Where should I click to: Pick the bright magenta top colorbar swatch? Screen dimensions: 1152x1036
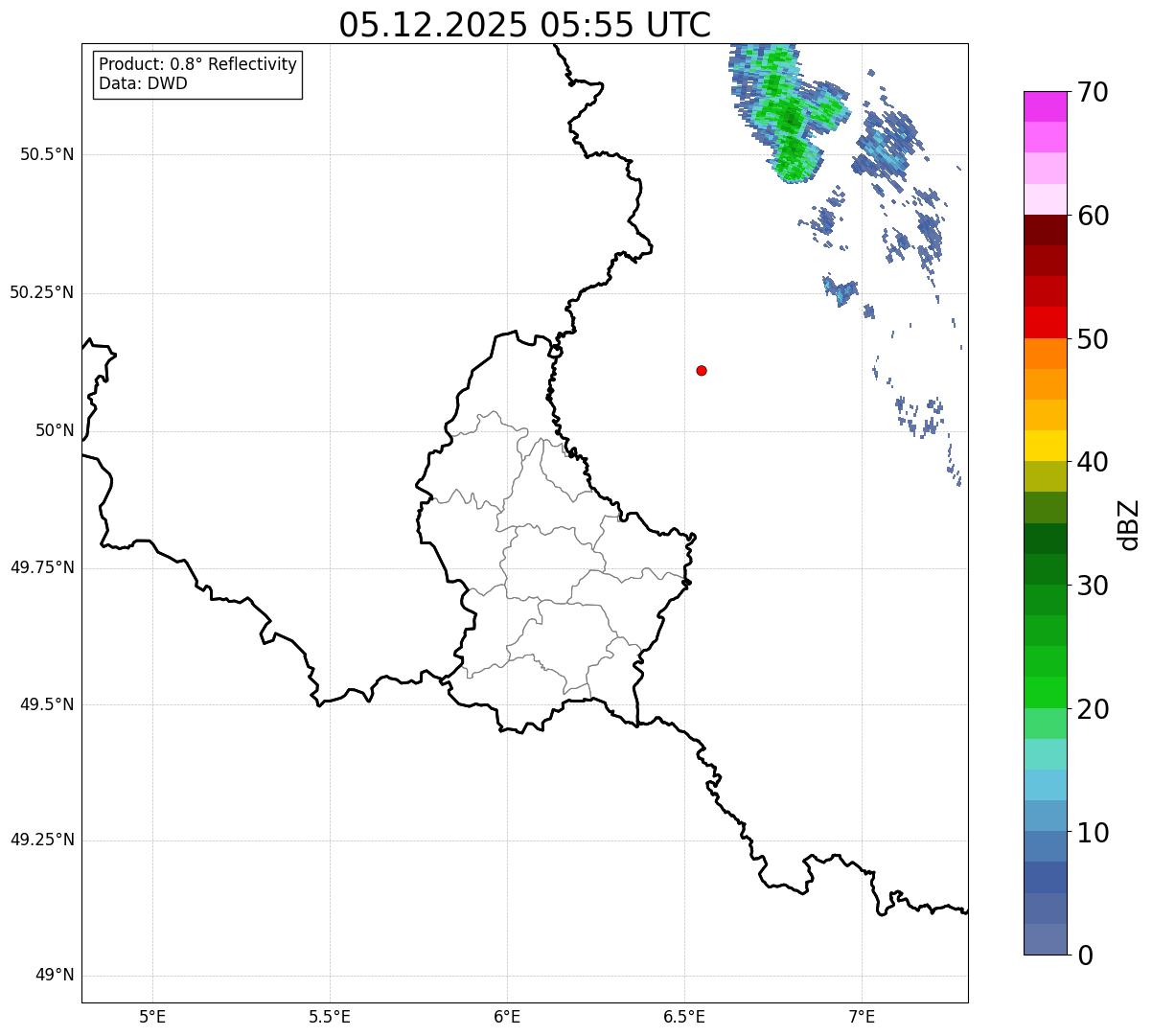pos(1046,106)
